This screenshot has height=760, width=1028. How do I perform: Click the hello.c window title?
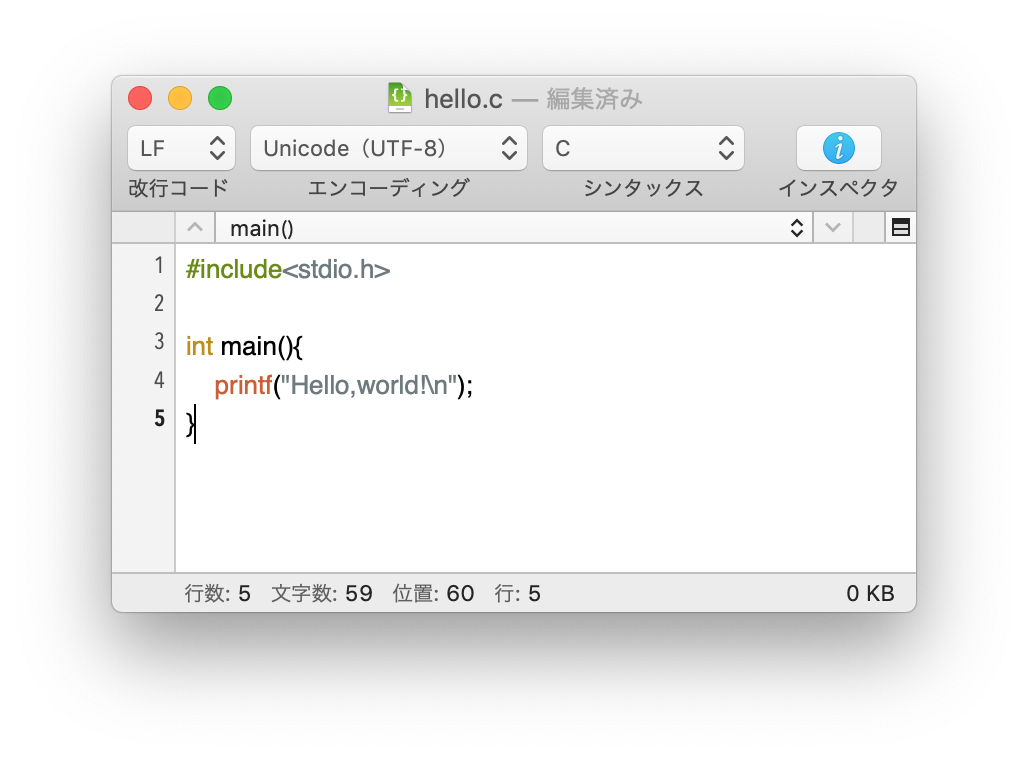[464, 100]
